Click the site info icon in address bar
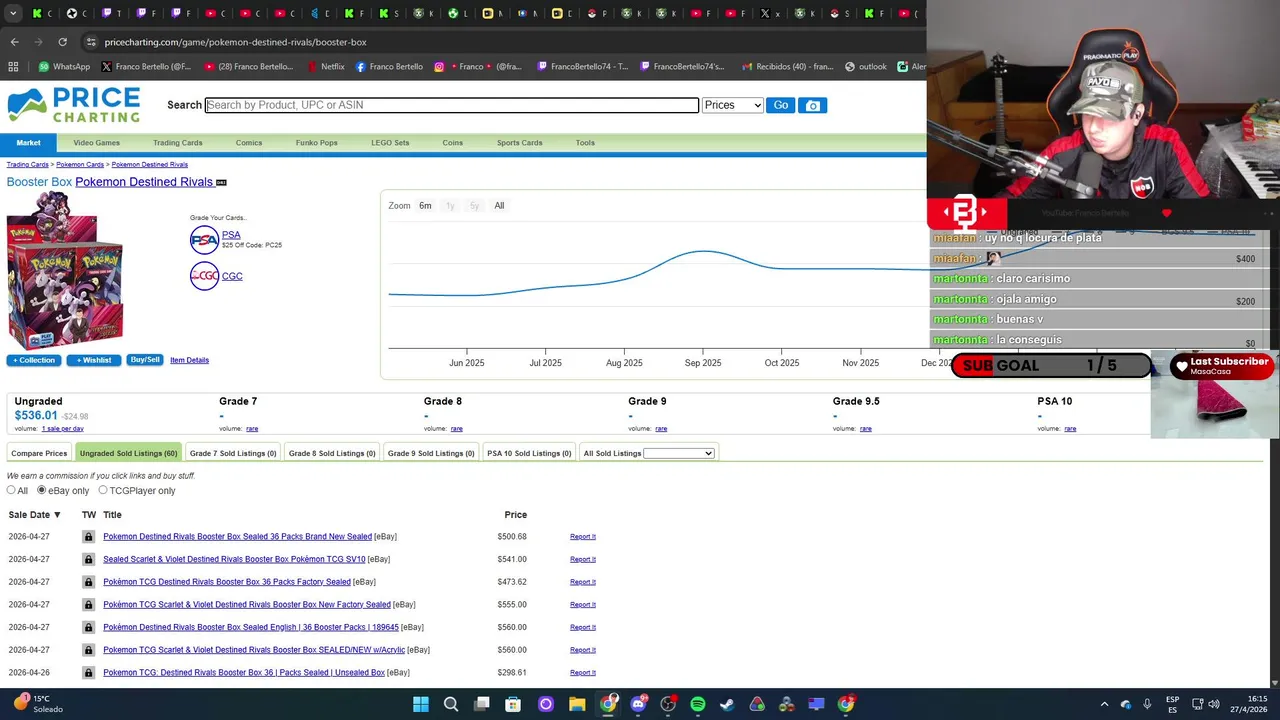This screenshot has height=720, width=1280. (x=91, y=42)
